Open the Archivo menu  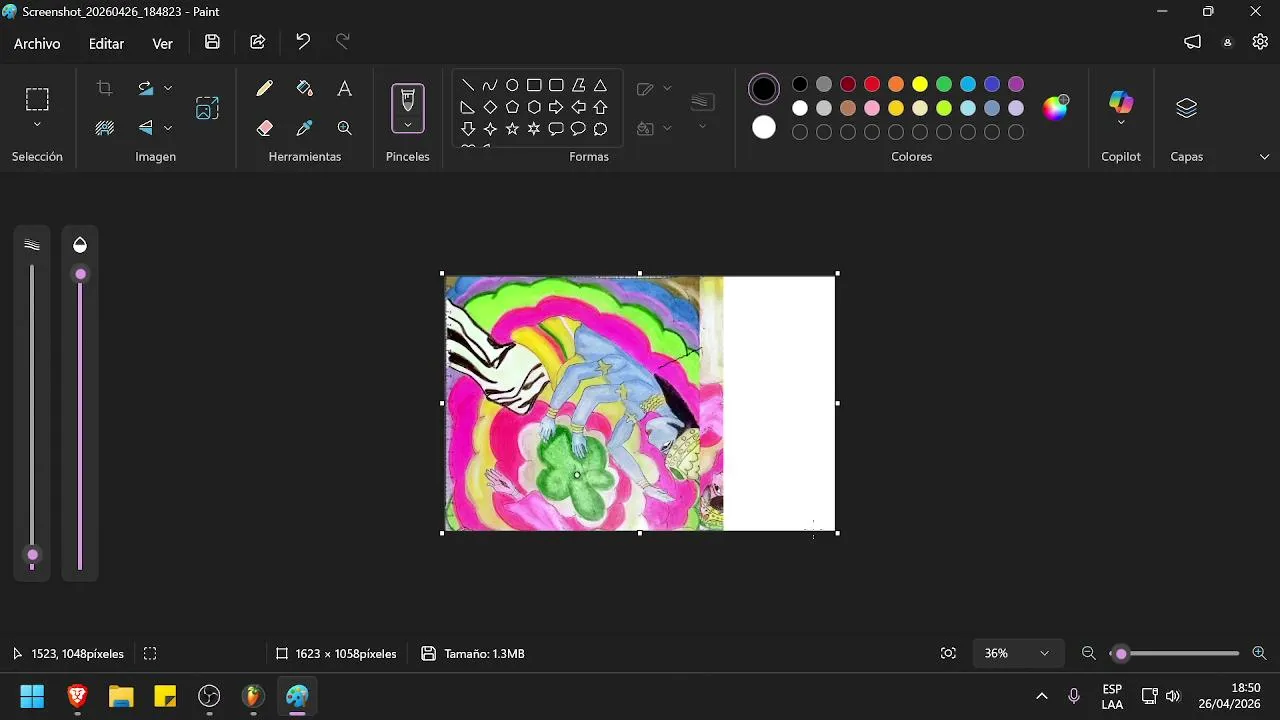37,43
